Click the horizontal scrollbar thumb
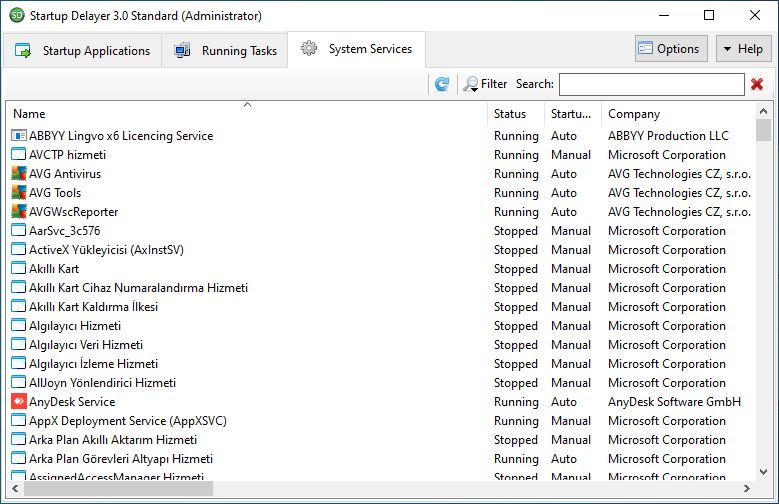This screenshot has height=504, width=779. pyautogui.click(x=118, y=489)
